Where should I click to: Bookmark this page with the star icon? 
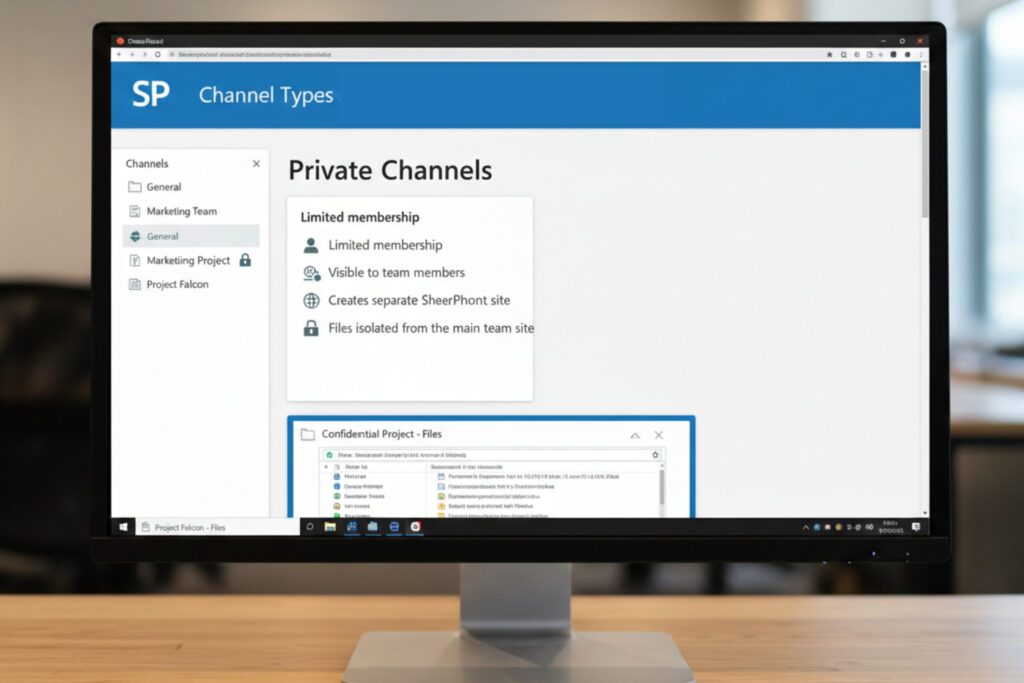pos(829,55)
